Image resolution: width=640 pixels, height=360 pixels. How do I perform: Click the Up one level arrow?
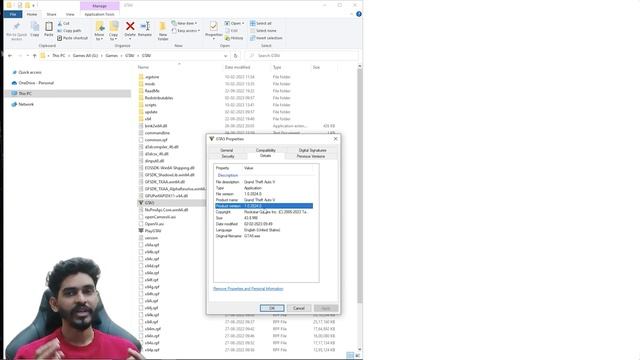coord(34,56)
